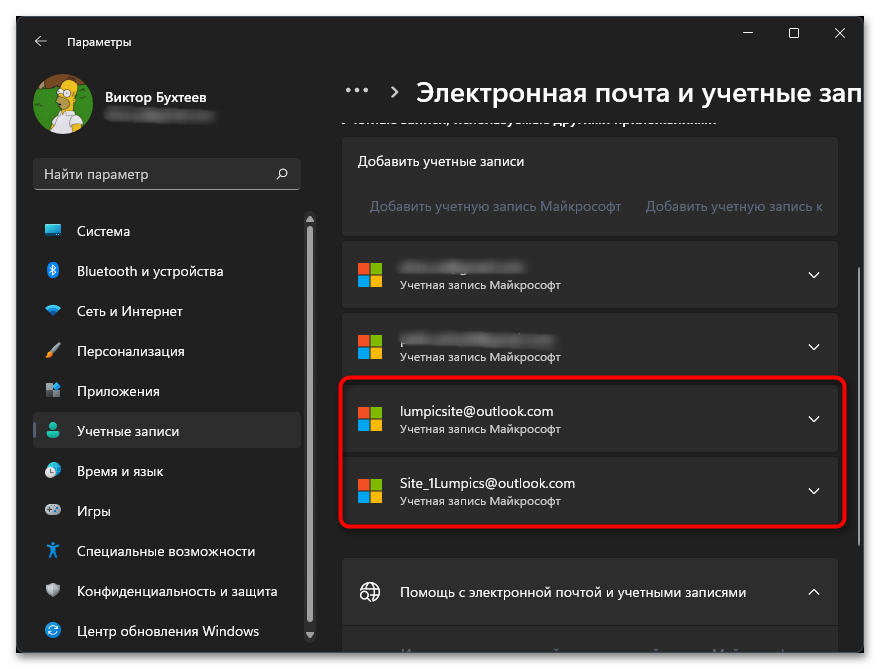Click the Microsoft logo of second blurred account

(370, 347)
